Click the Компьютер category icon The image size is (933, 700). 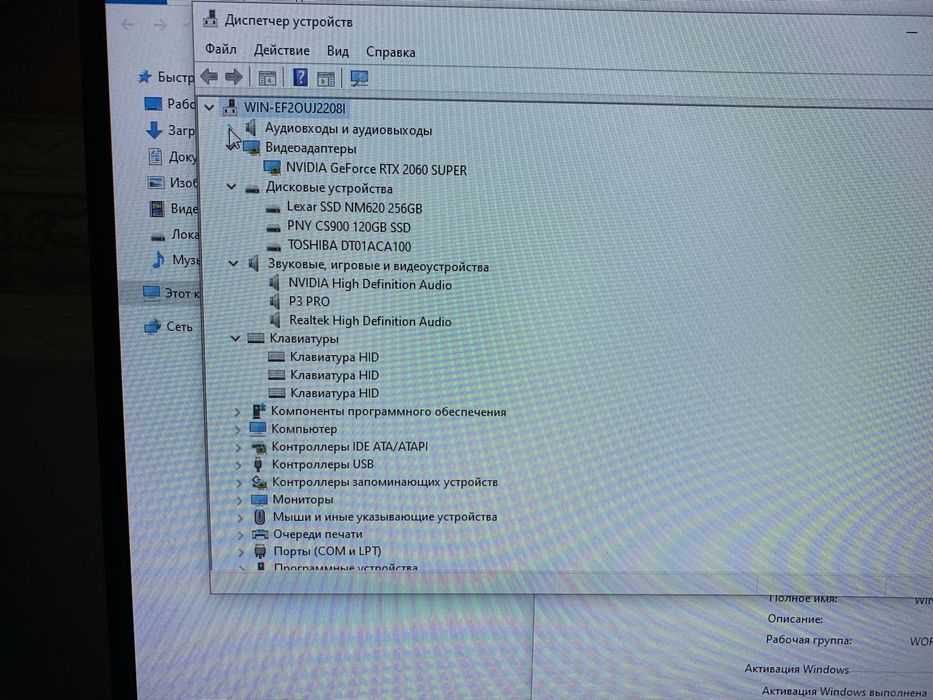(x=258, y=429)
